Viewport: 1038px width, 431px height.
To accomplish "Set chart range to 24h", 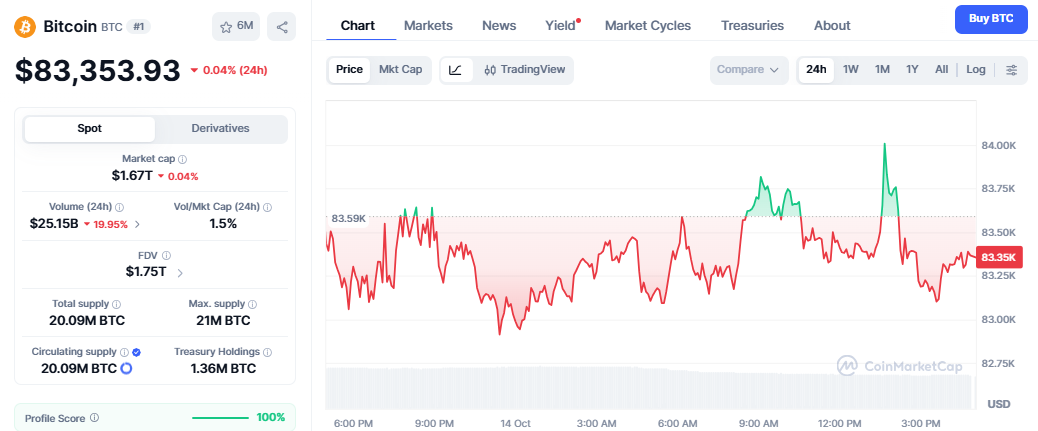I will [816, 70].
